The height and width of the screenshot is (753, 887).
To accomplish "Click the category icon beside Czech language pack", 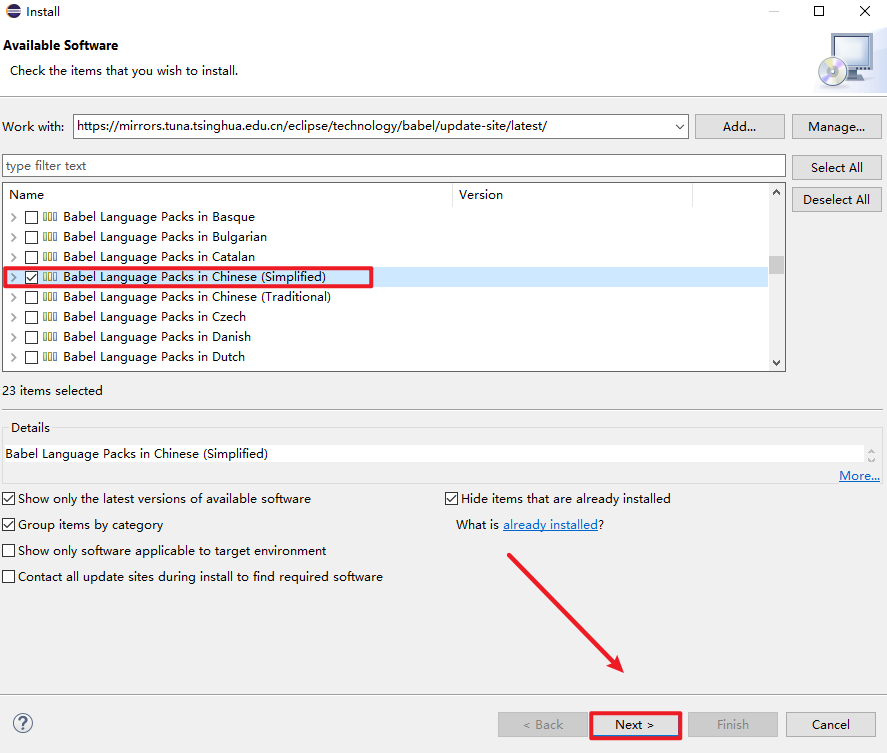I will tap(50, 317).
